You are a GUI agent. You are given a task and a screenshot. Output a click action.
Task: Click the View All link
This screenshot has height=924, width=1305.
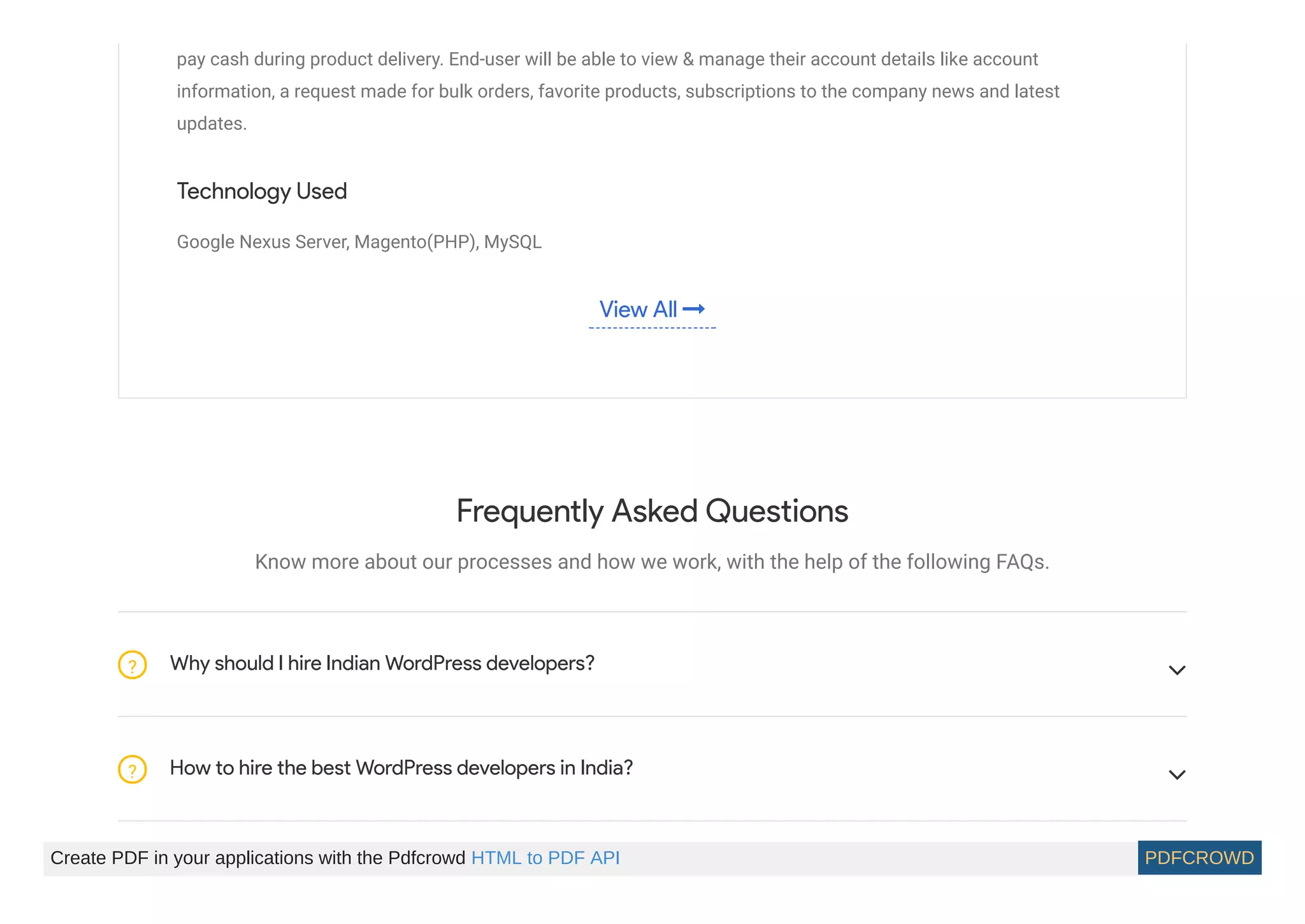[x=638, y=310]
